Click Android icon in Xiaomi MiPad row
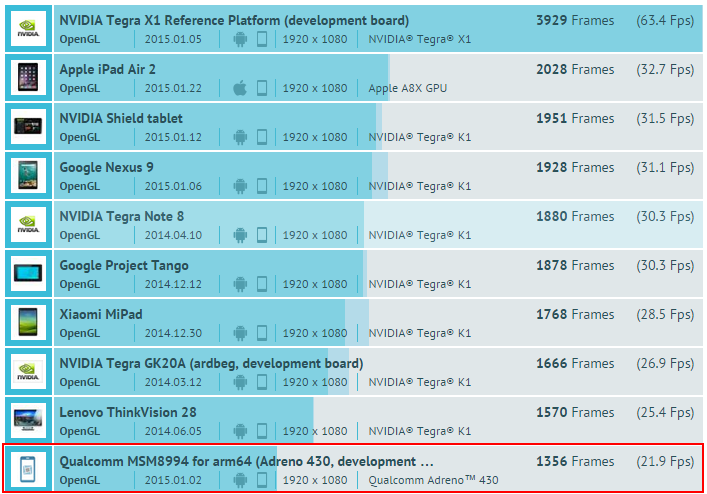Viewport: 707px width, 494px height. [x=240, y=334]
